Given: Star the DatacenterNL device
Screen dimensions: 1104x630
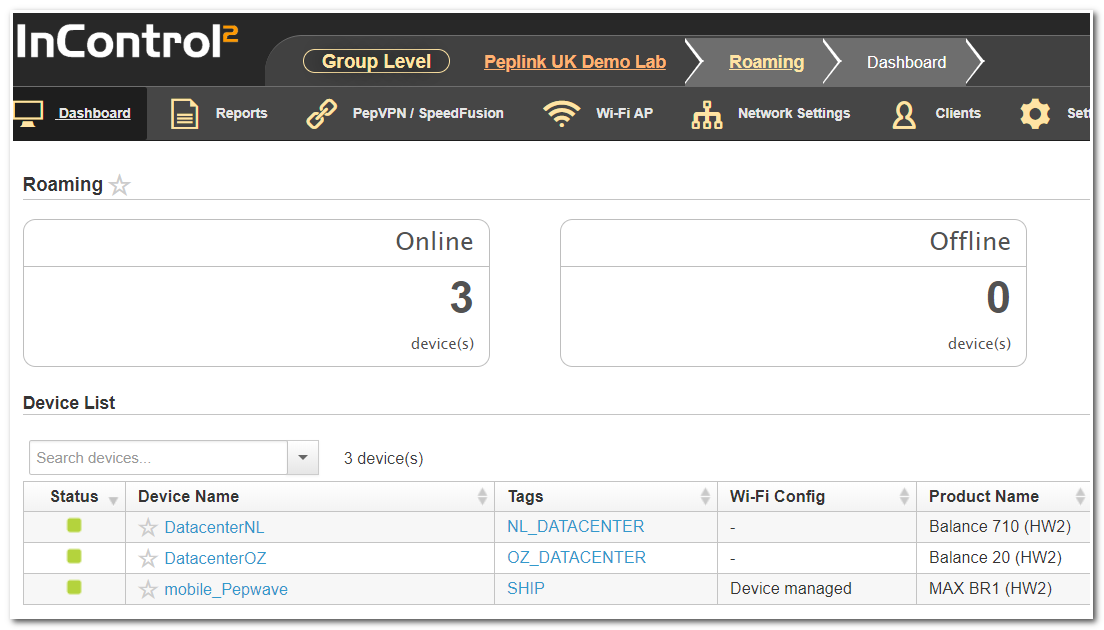Looking at the screenshot, I should tap(148, 527).
